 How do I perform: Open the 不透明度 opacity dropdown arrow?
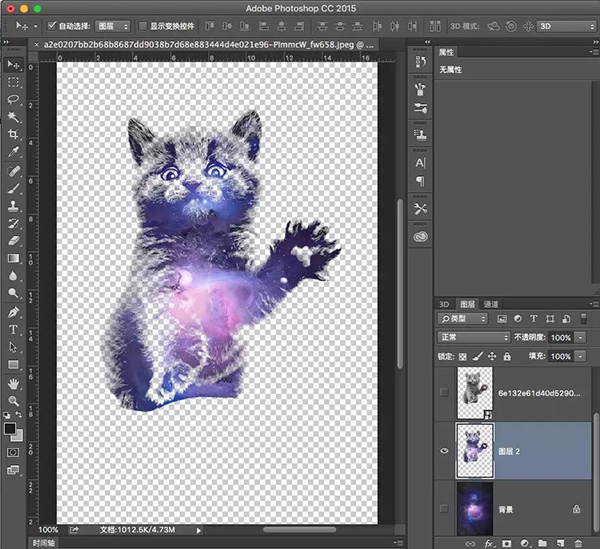[580, 338]
